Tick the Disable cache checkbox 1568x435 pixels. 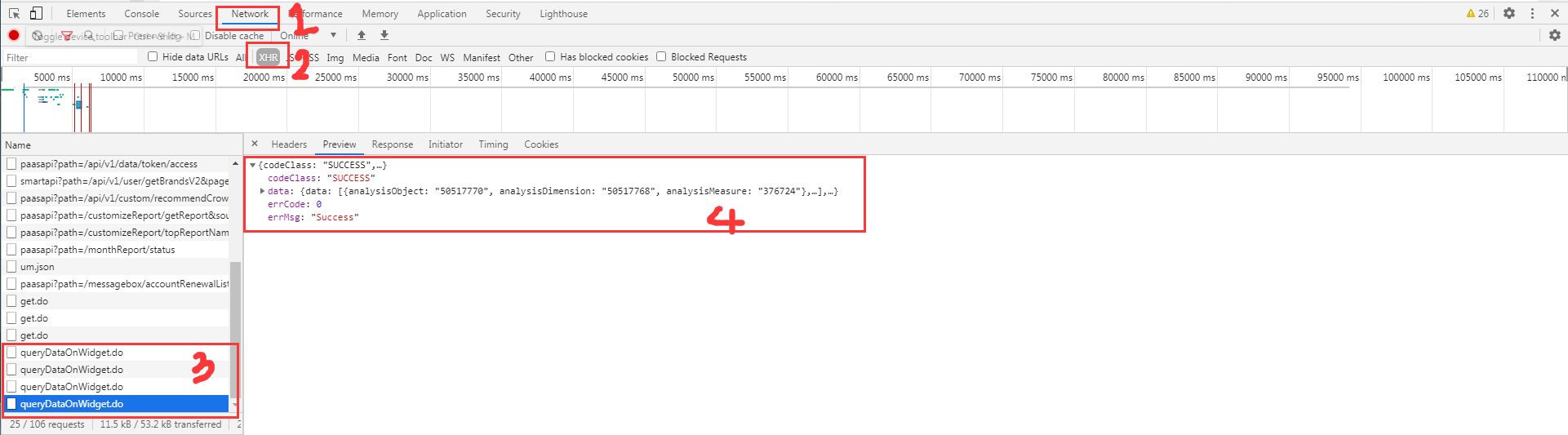(x=195, y=35)
